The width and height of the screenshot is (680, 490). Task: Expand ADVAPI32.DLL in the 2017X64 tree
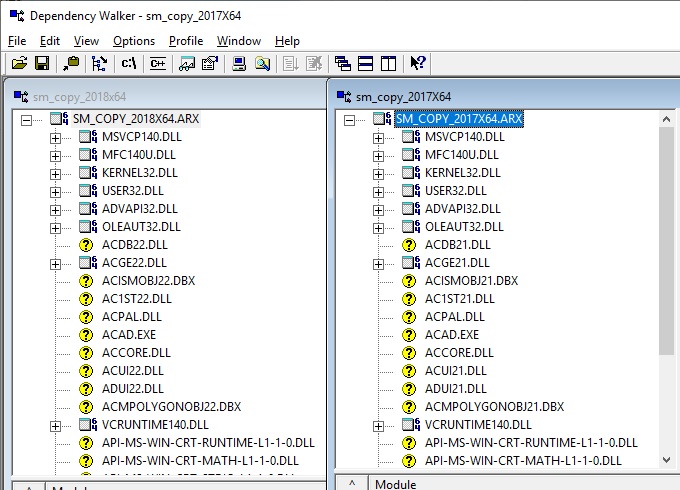coord(379,210)
